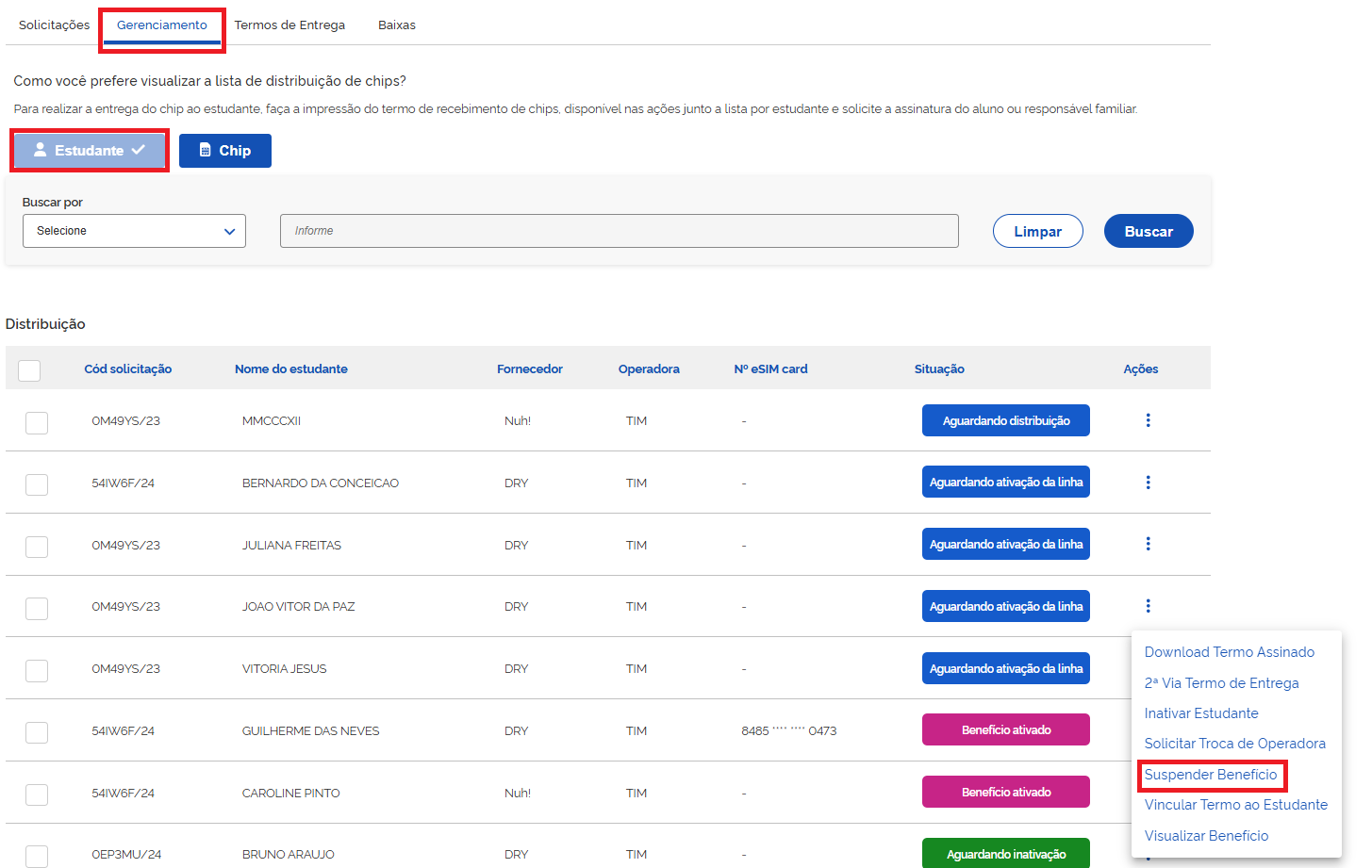Check the box for Bernardo da Conceicao
This screenshot has width=1372, height=868.
pyautogui.click(x=37, y=484)
